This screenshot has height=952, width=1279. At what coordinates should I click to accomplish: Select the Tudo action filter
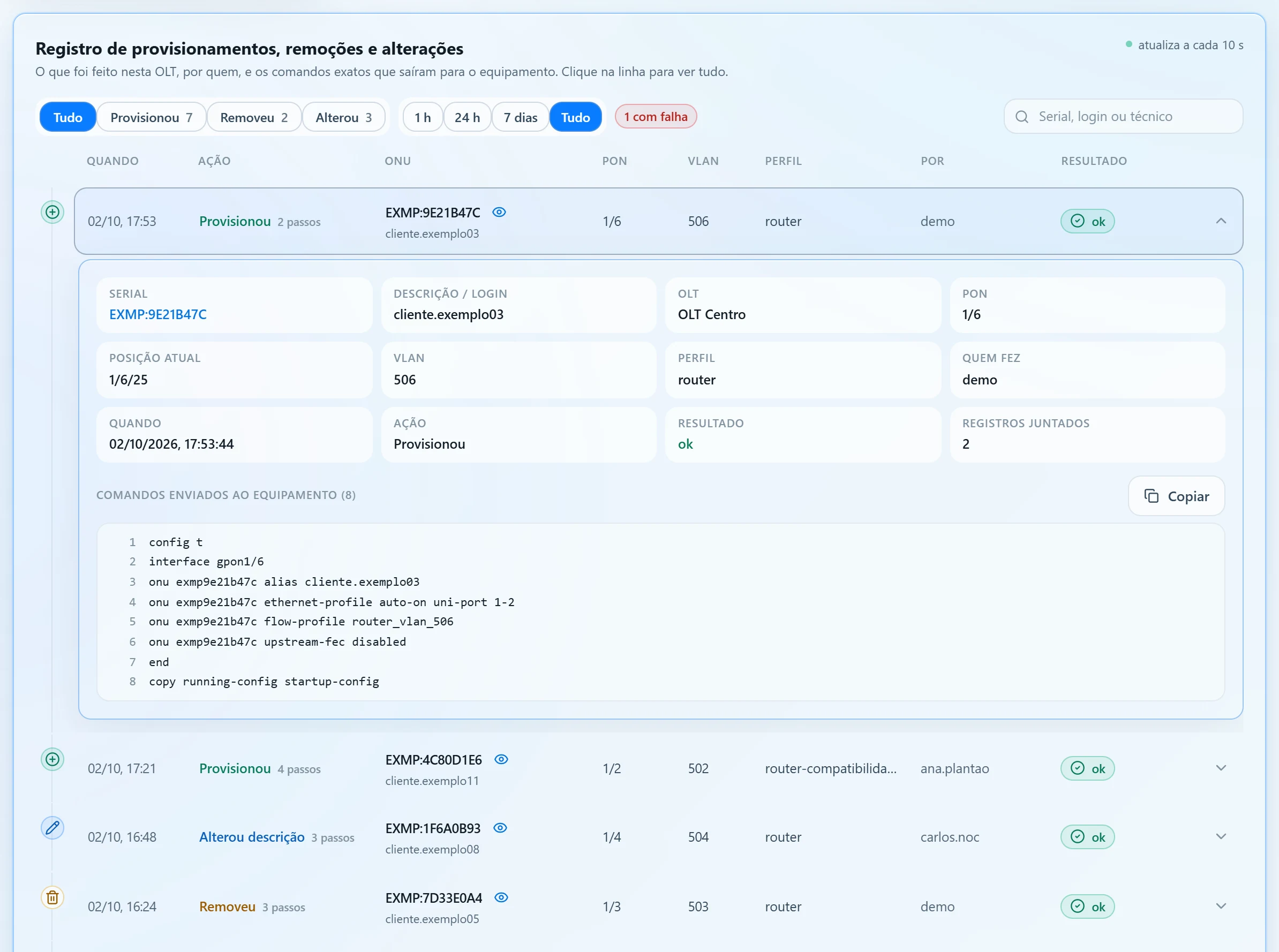coord(67,117)
